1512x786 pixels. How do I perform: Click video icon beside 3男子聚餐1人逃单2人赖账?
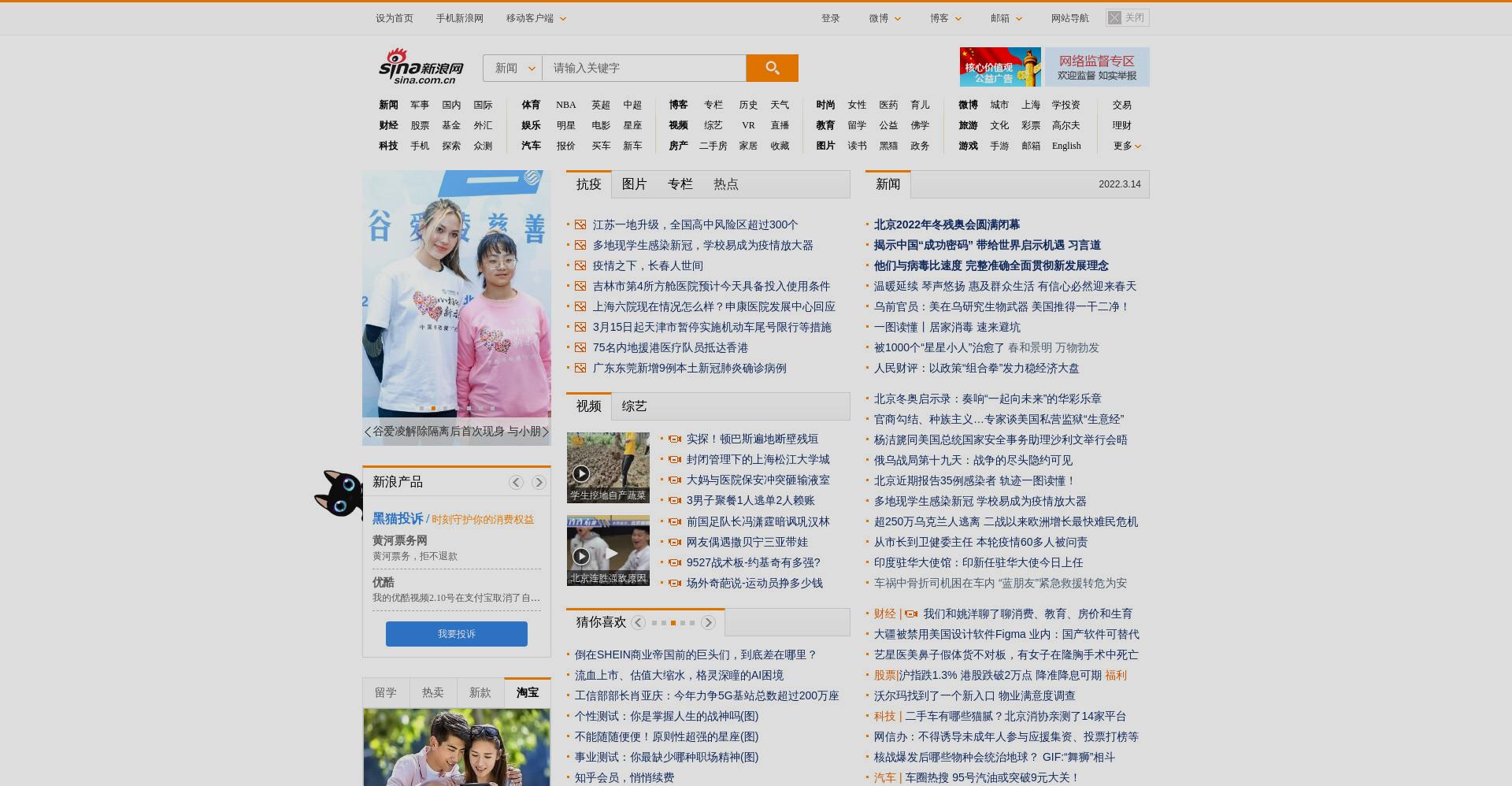(674, 500)
